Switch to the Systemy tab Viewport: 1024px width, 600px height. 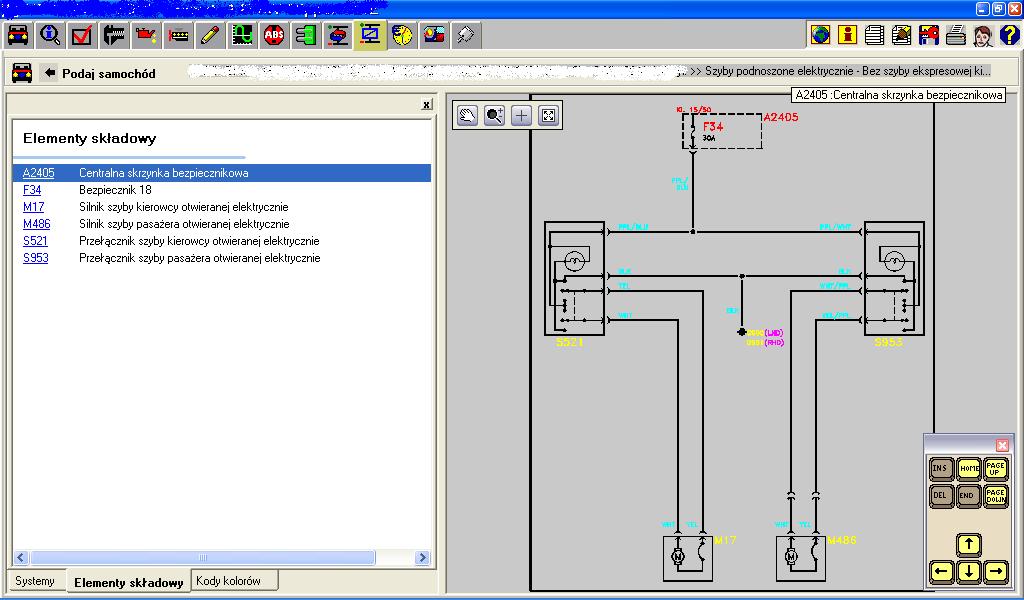35,581
